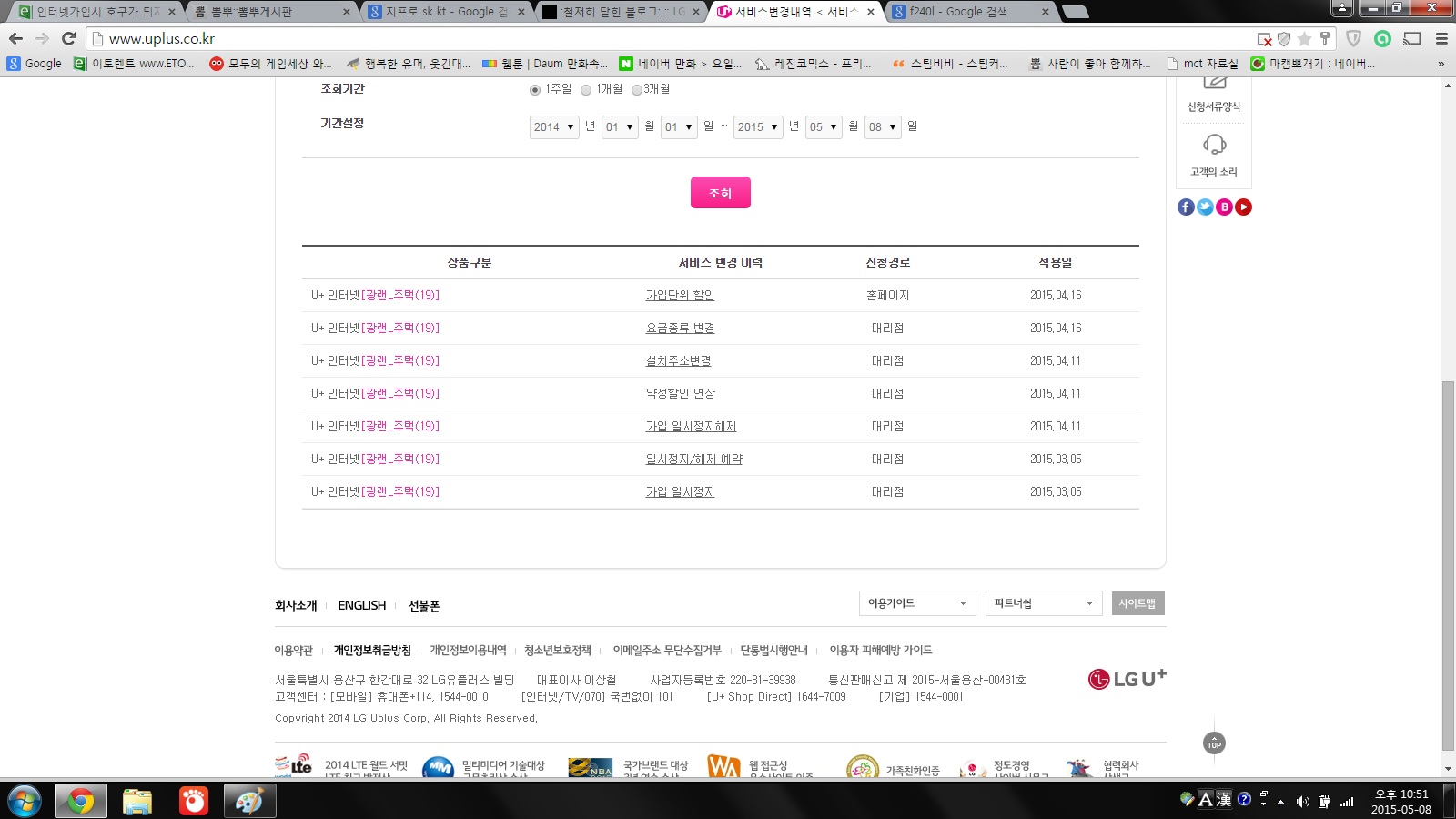Click the TOP scroll-to-top icon
Image resolution: width=1456 pixels, height=819 pixels.
click(x=1214, y=743)
